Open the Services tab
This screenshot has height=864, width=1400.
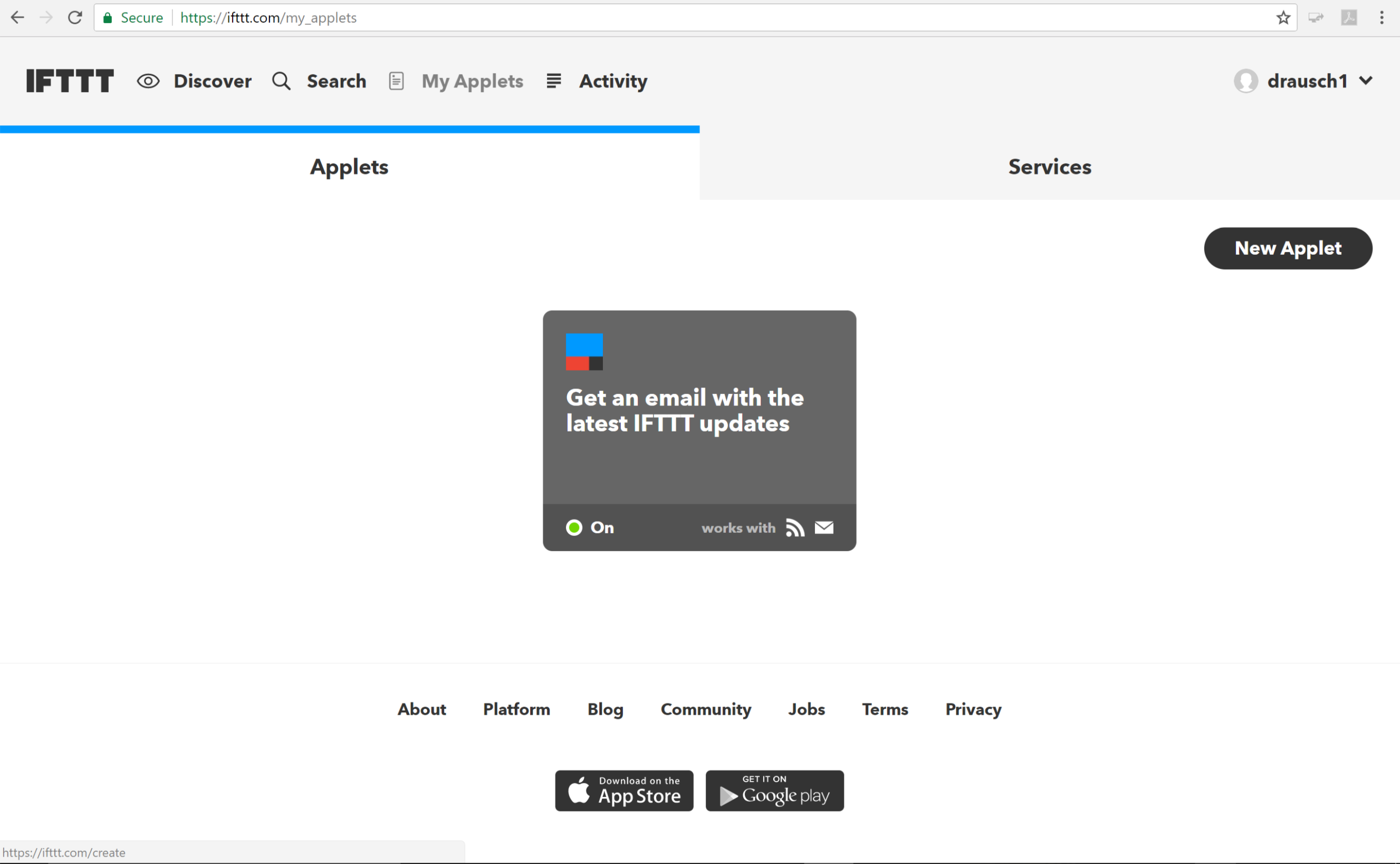click(1050, 167)
